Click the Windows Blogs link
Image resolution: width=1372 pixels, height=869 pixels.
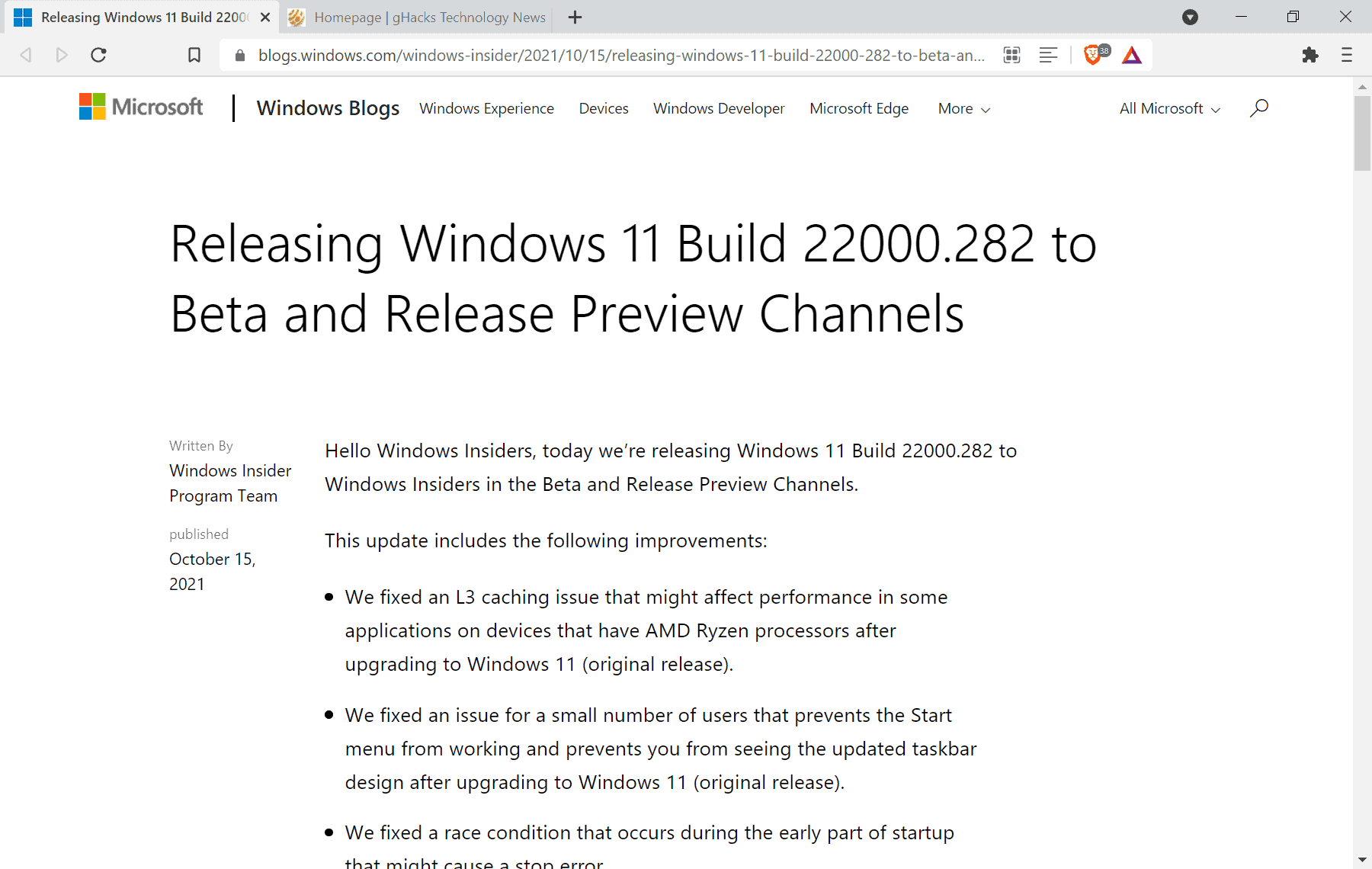(328, 107)
